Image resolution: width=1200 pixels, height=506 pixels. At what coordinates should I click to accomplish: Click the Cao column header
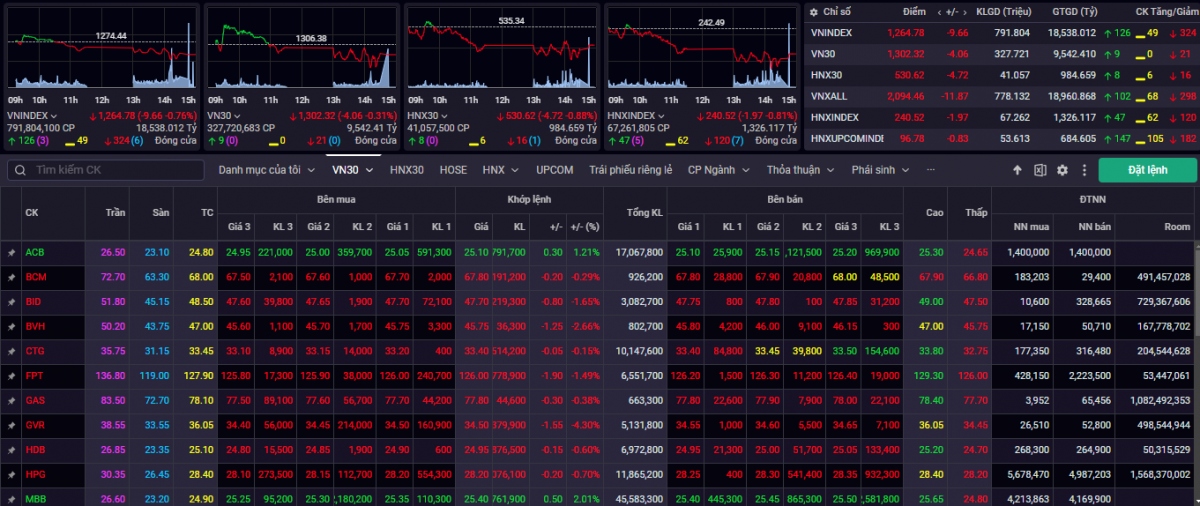click(x=935, y=212)
